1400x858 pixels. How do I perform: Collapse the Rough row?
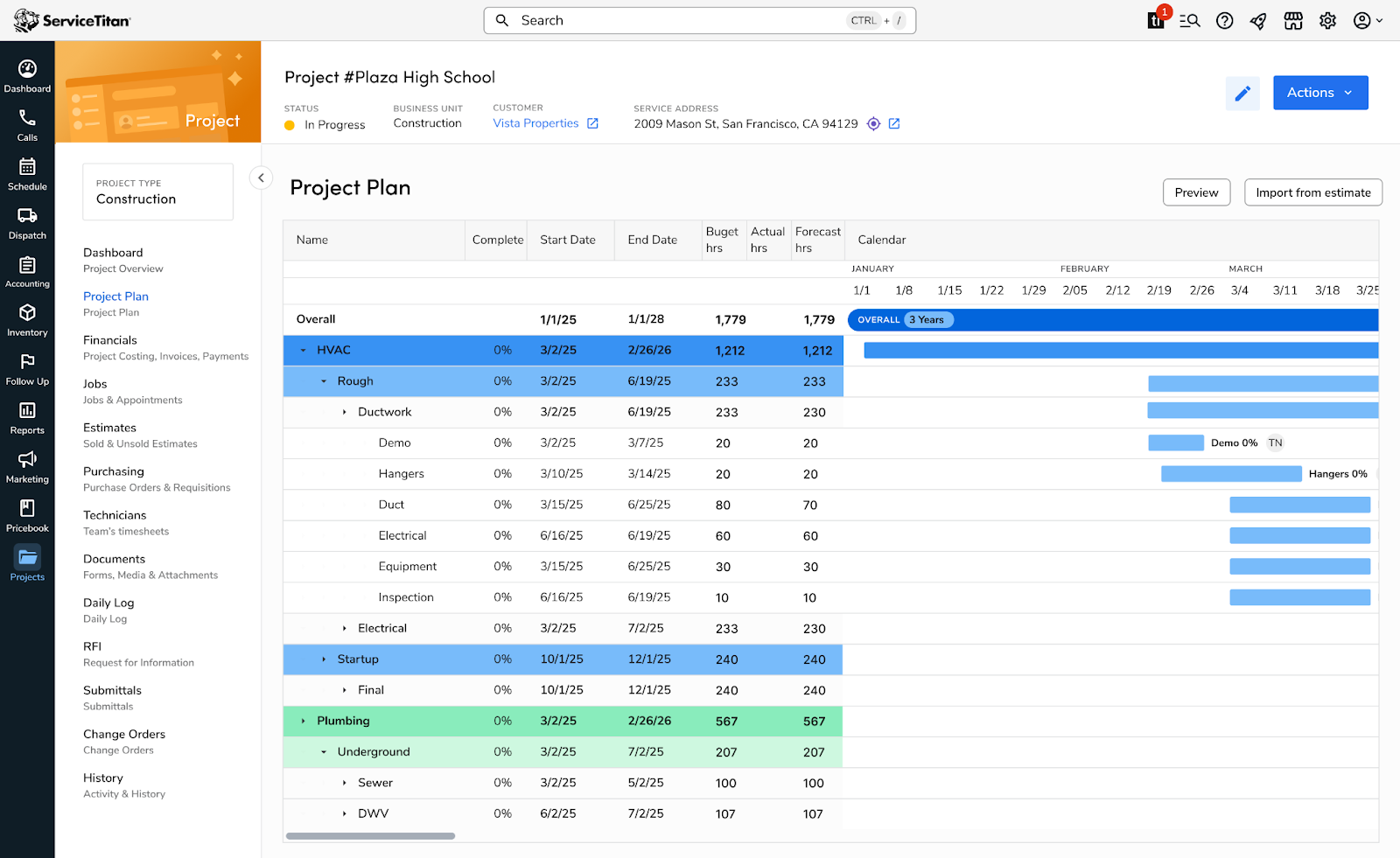(324, 381)
